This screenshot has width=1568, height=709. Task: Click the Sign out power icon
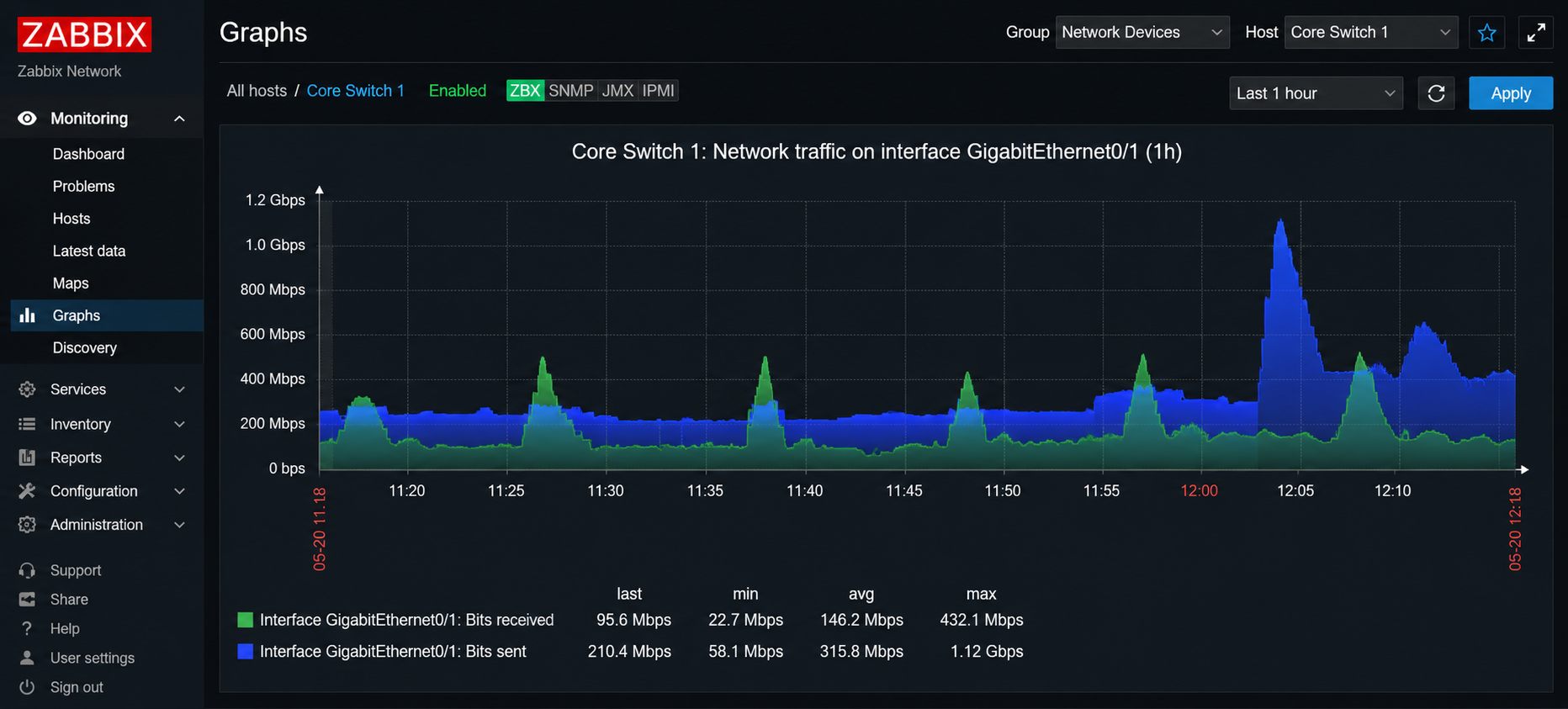point(27,687)
